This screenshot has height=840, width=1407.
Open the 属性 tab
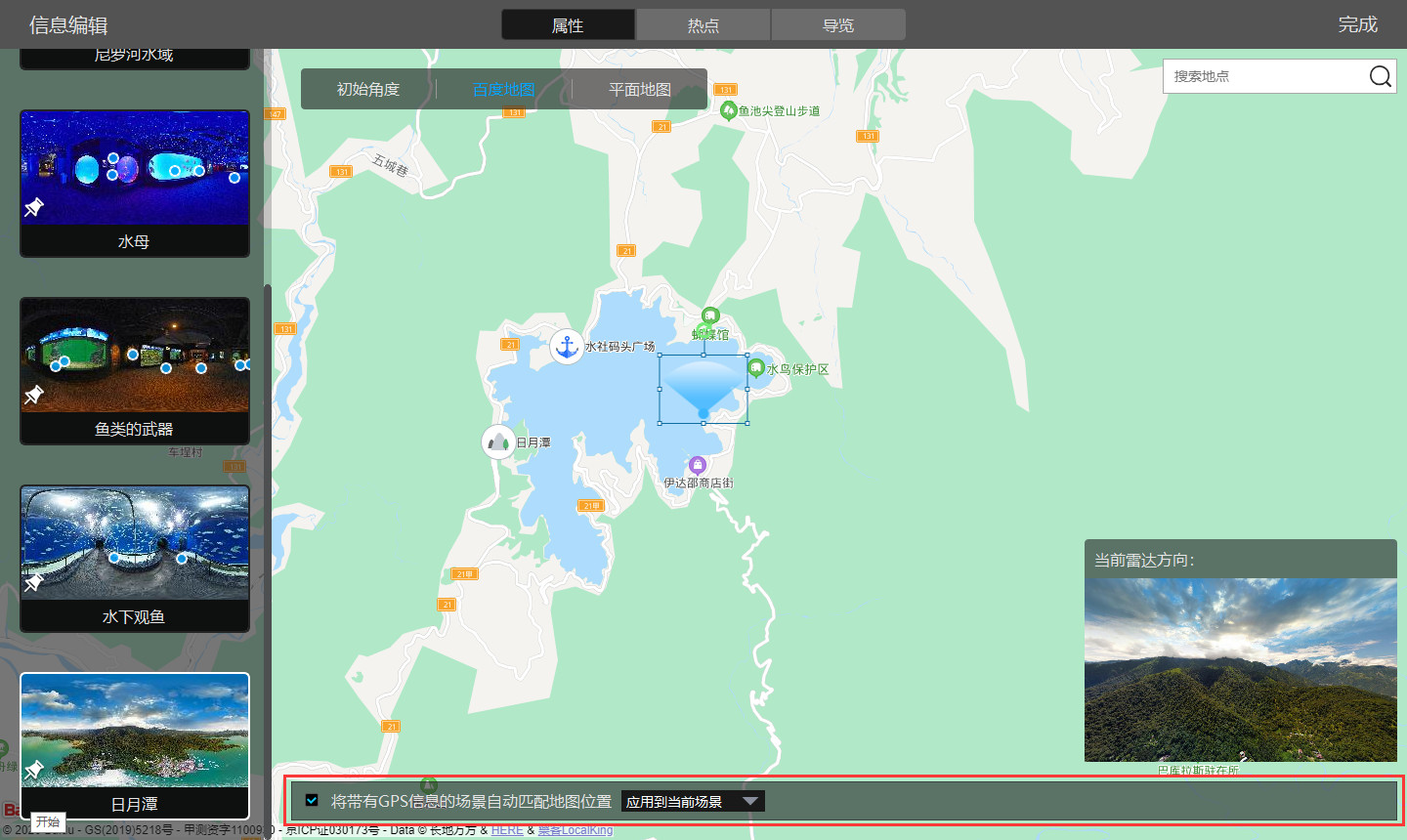tap(568, 25)
